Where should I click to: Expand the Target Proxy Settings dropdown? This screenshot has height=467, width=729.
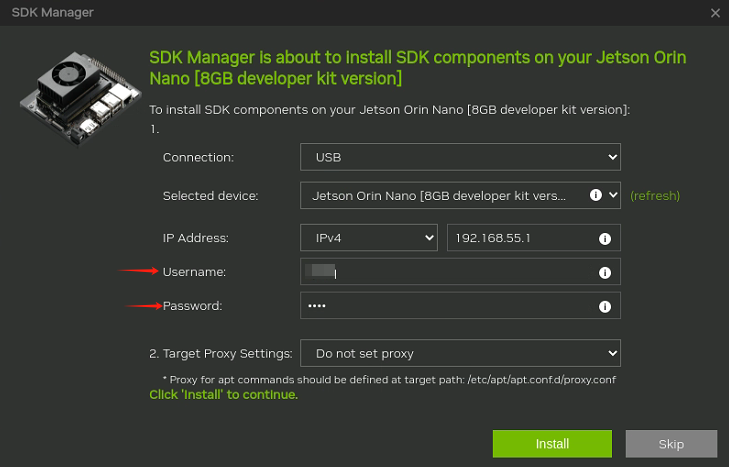(x=460, y=353)
